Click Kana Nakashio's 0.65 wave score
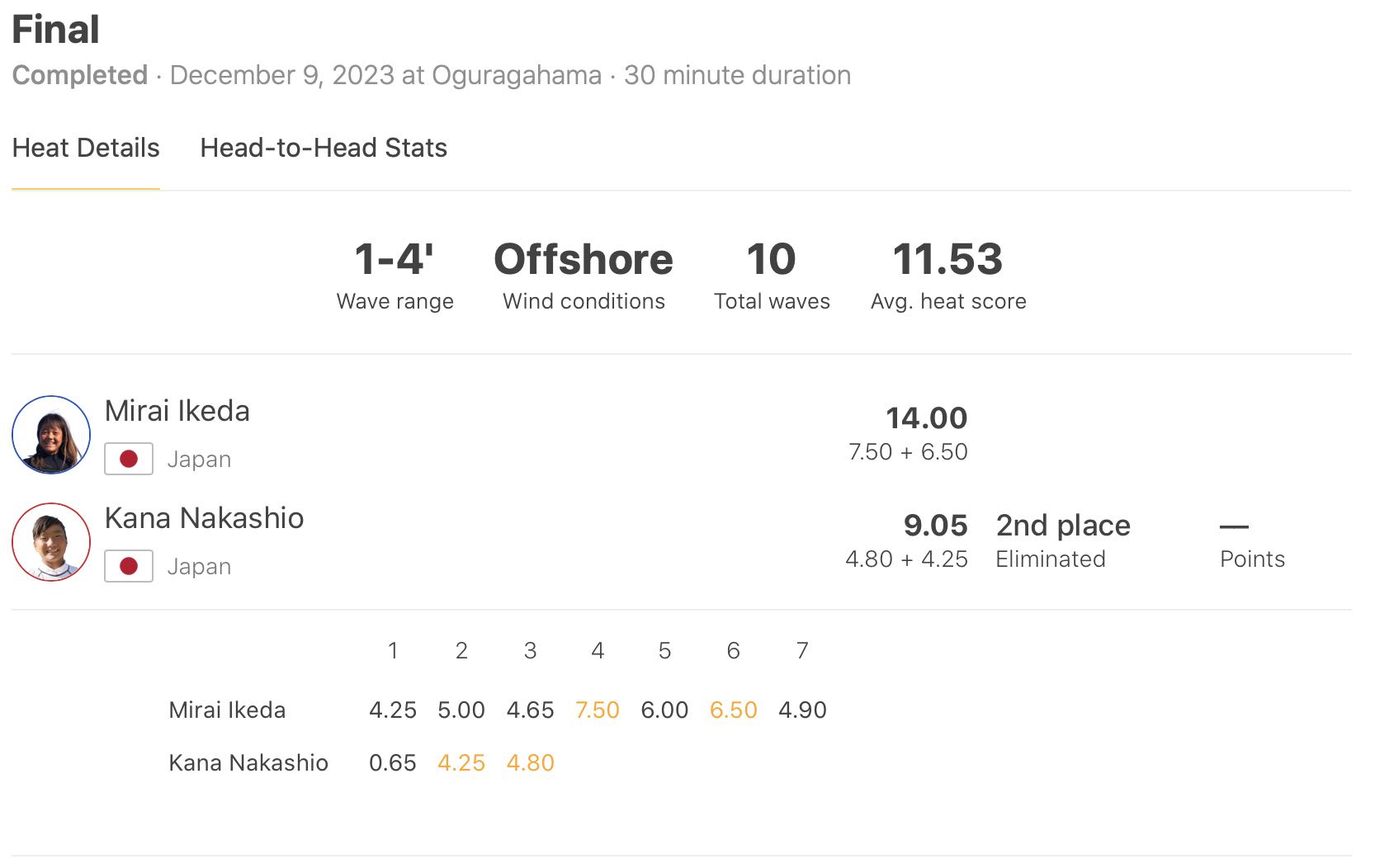The image size is (1375, 868). point(393,762)
